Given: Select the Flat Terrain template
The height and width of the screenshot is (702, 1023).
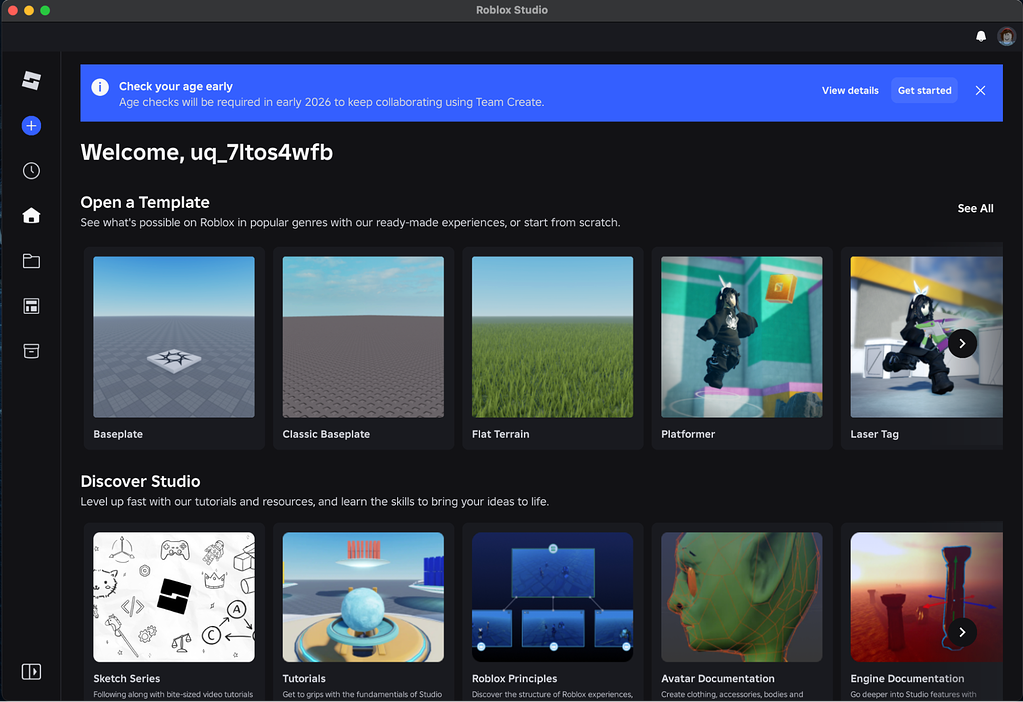Looking at the screenshot, I should pyautogui.click(x=551, y=337).
